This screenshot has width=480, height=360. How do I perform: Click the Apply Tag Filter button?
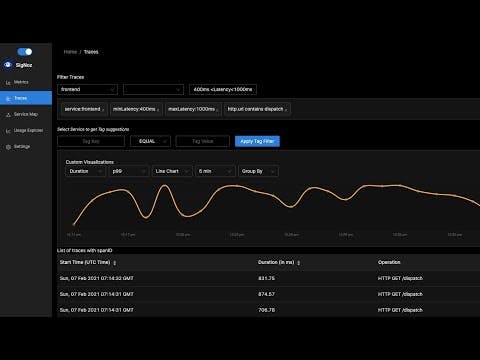coord(257,141)
